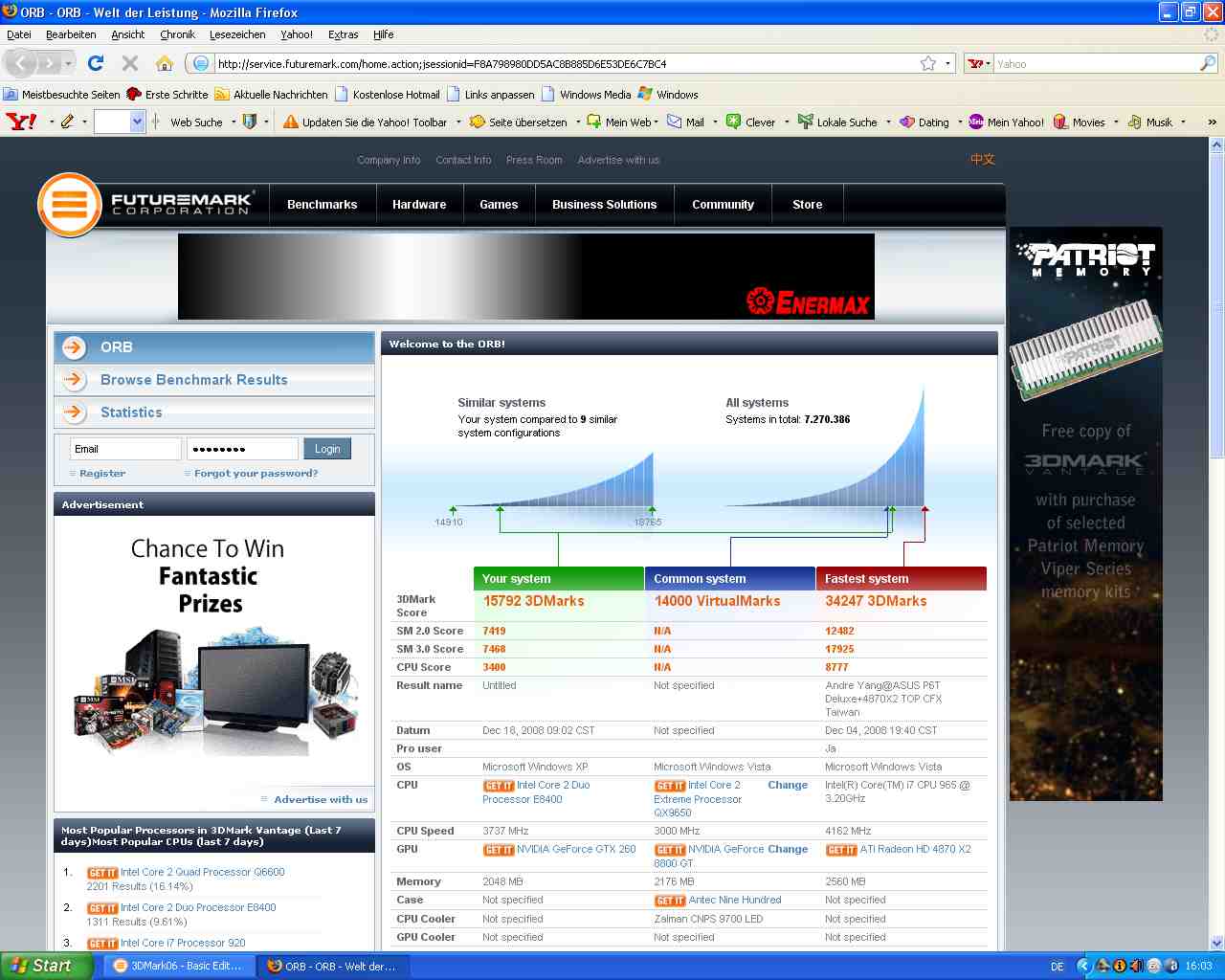Click the GET IT badge next to Core 2 Quad Q6600

(x=102, y=873)
